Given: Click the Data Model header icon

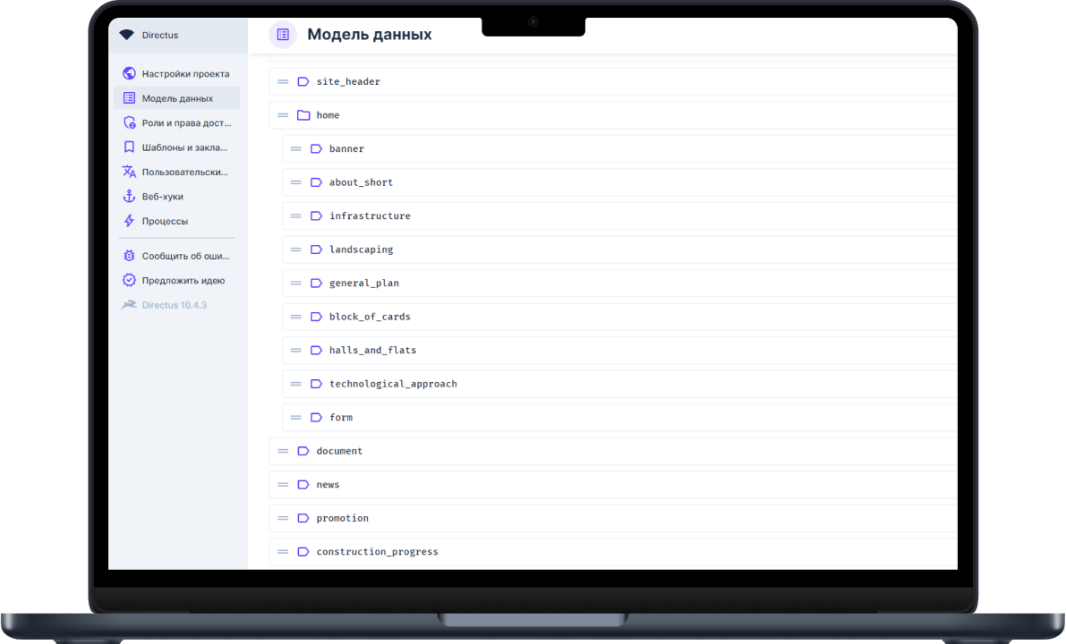Looking at the screenshot, I should [x=283, y=34].
